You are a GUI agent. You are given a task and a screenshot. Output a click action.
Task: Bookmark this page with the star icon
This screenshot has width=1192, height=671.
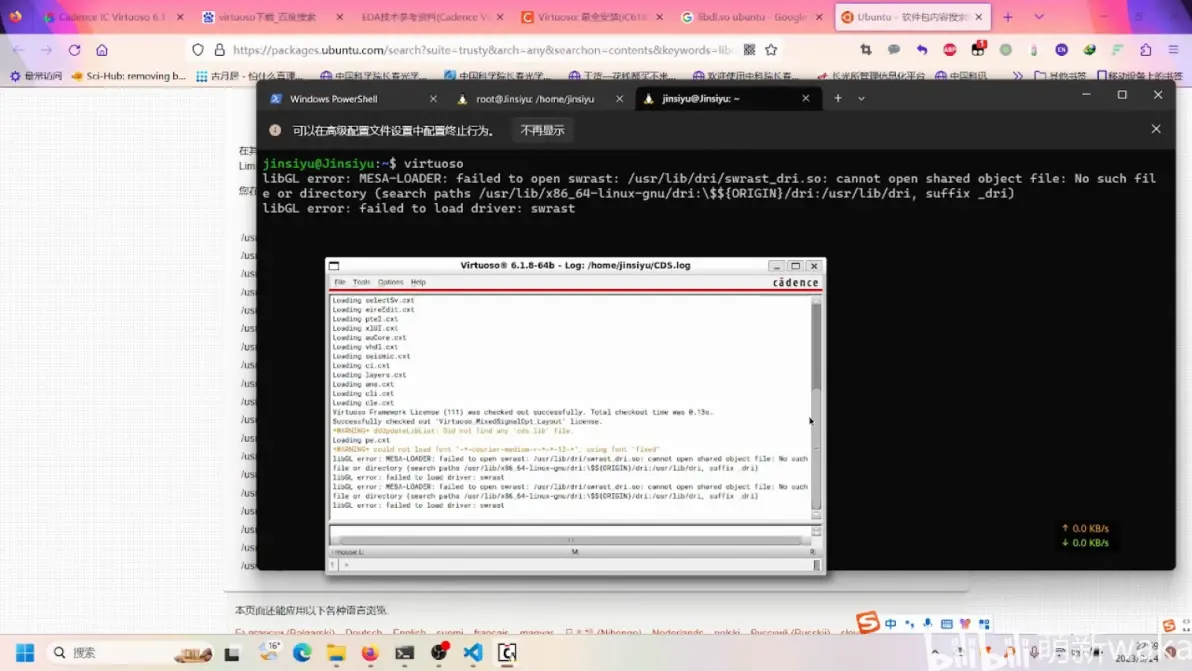click(x=772, y=50)
